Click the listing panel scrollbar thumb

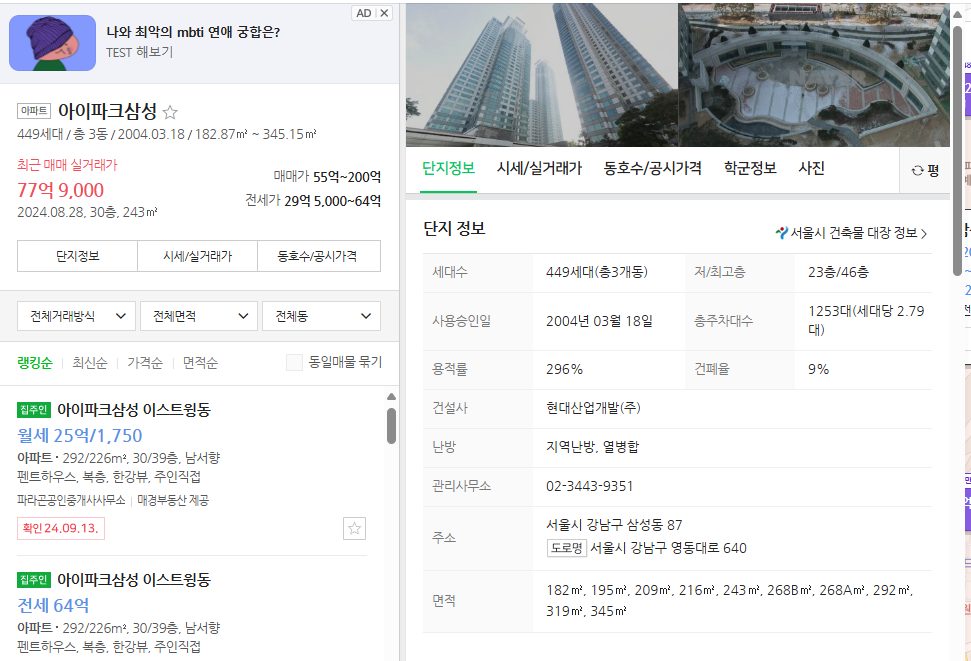point(391,426)
